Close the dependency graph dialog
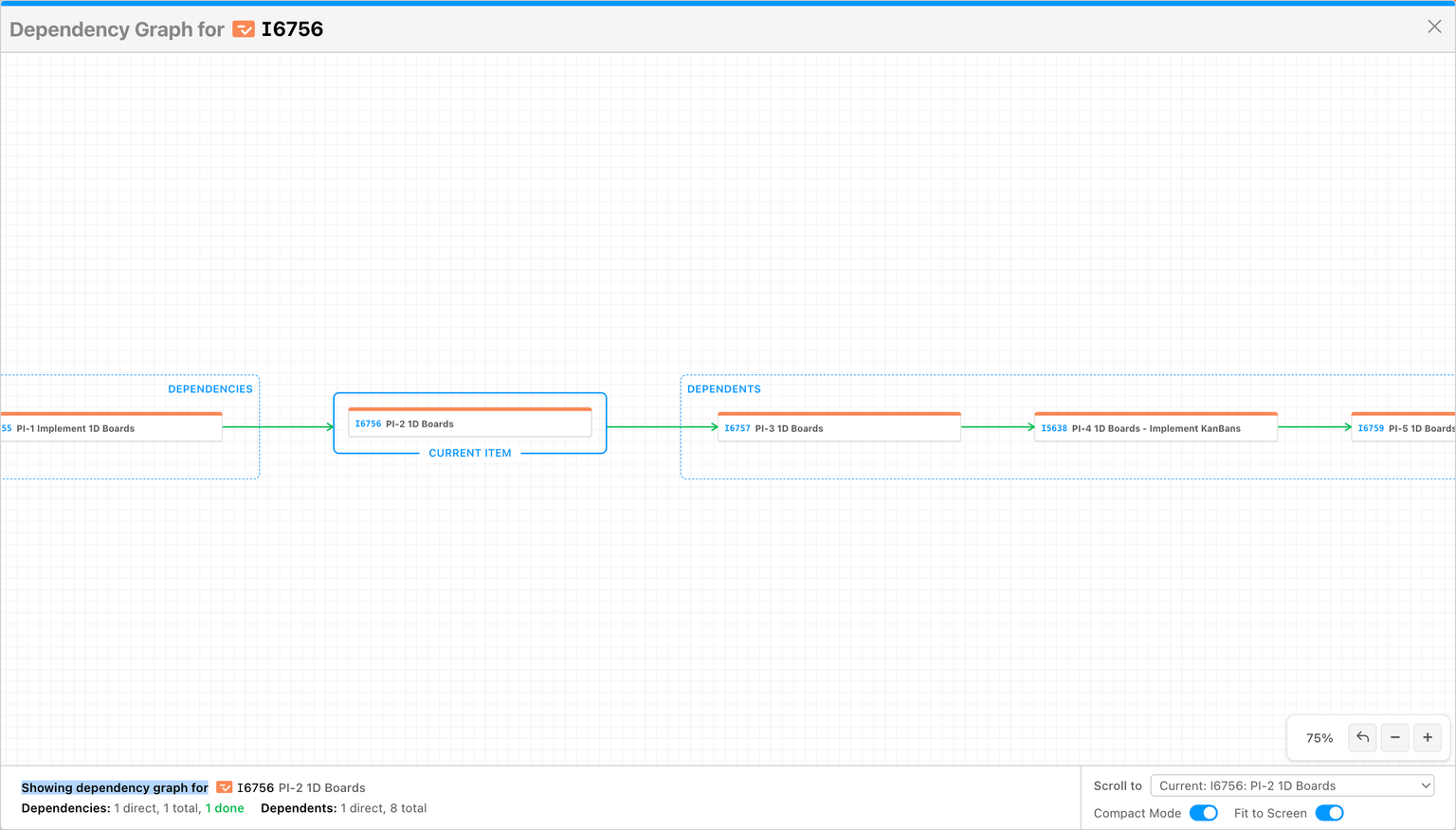Screen dimensions: 1456x830 pos(1434,27)
